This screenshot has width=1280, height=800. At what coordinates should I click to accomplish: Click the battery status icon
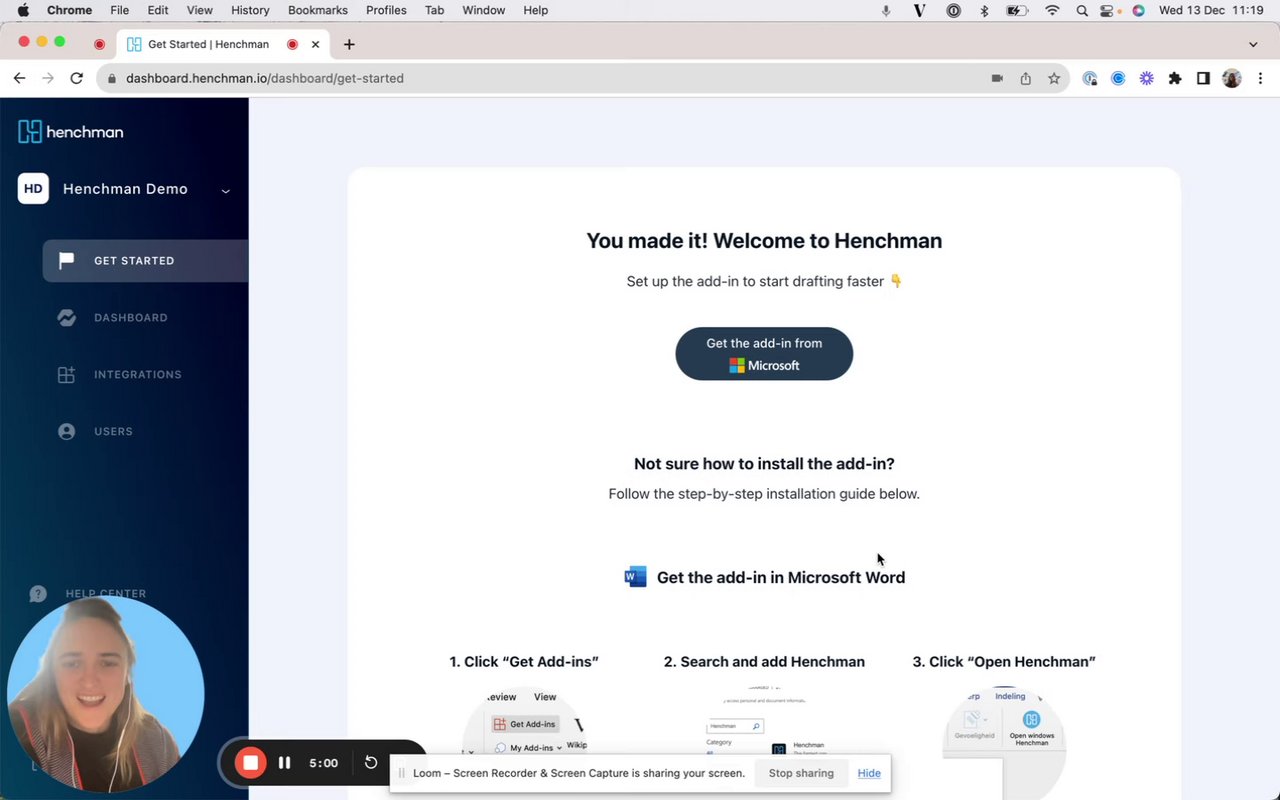pos(1017,10)
